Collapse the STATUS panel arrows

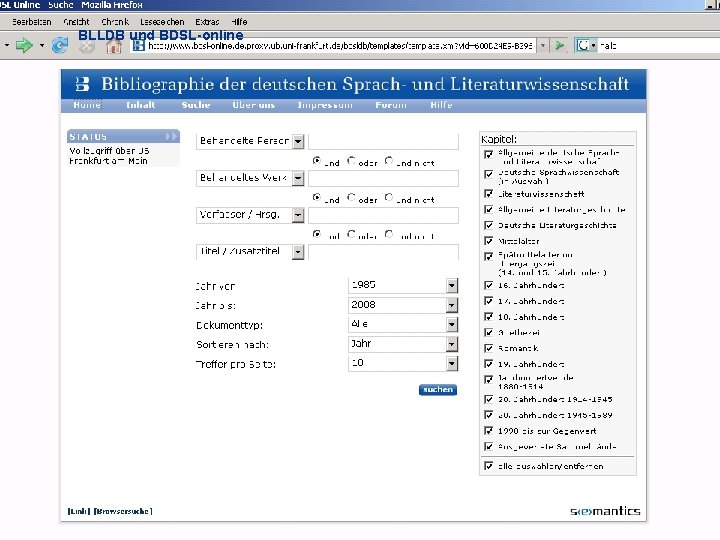(171, 136)
